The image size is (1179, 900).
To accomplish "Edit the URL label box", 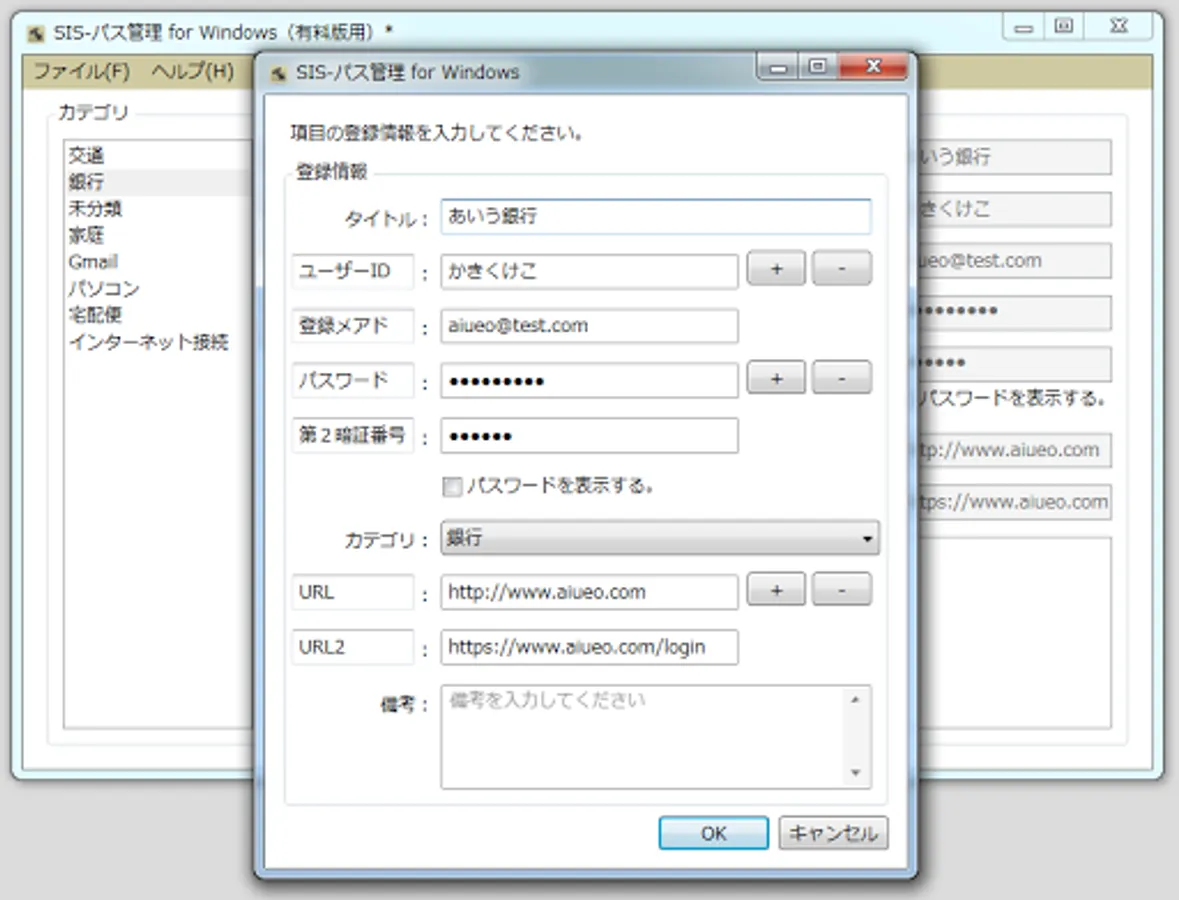I will click(353, 592).
